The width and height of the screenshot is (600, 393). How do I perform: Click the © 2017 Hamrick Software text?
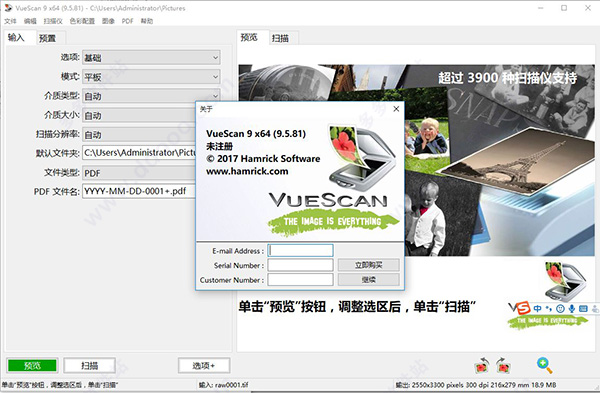pyautogui.click(x=263, y=158)
